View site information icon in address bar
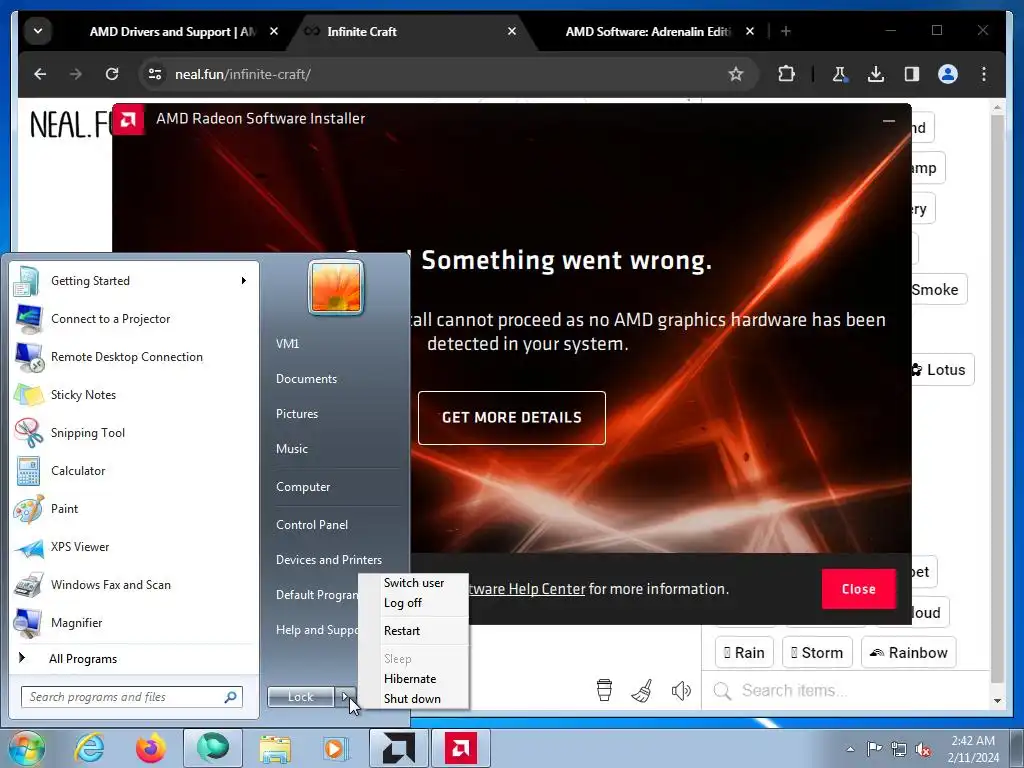 155,74
